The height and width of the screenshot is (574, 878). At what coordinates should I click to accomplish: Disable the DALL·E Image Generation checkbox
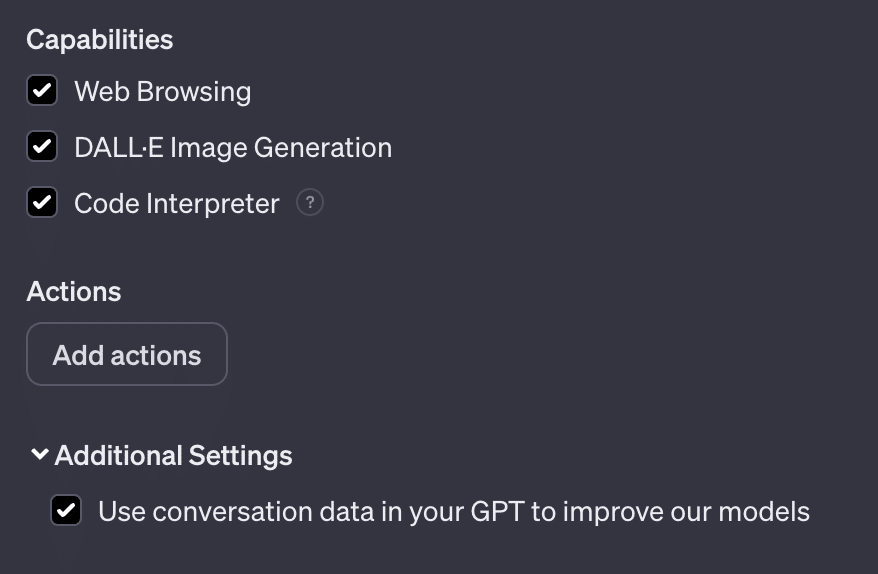pyautogui.click(x=42, y=148)
